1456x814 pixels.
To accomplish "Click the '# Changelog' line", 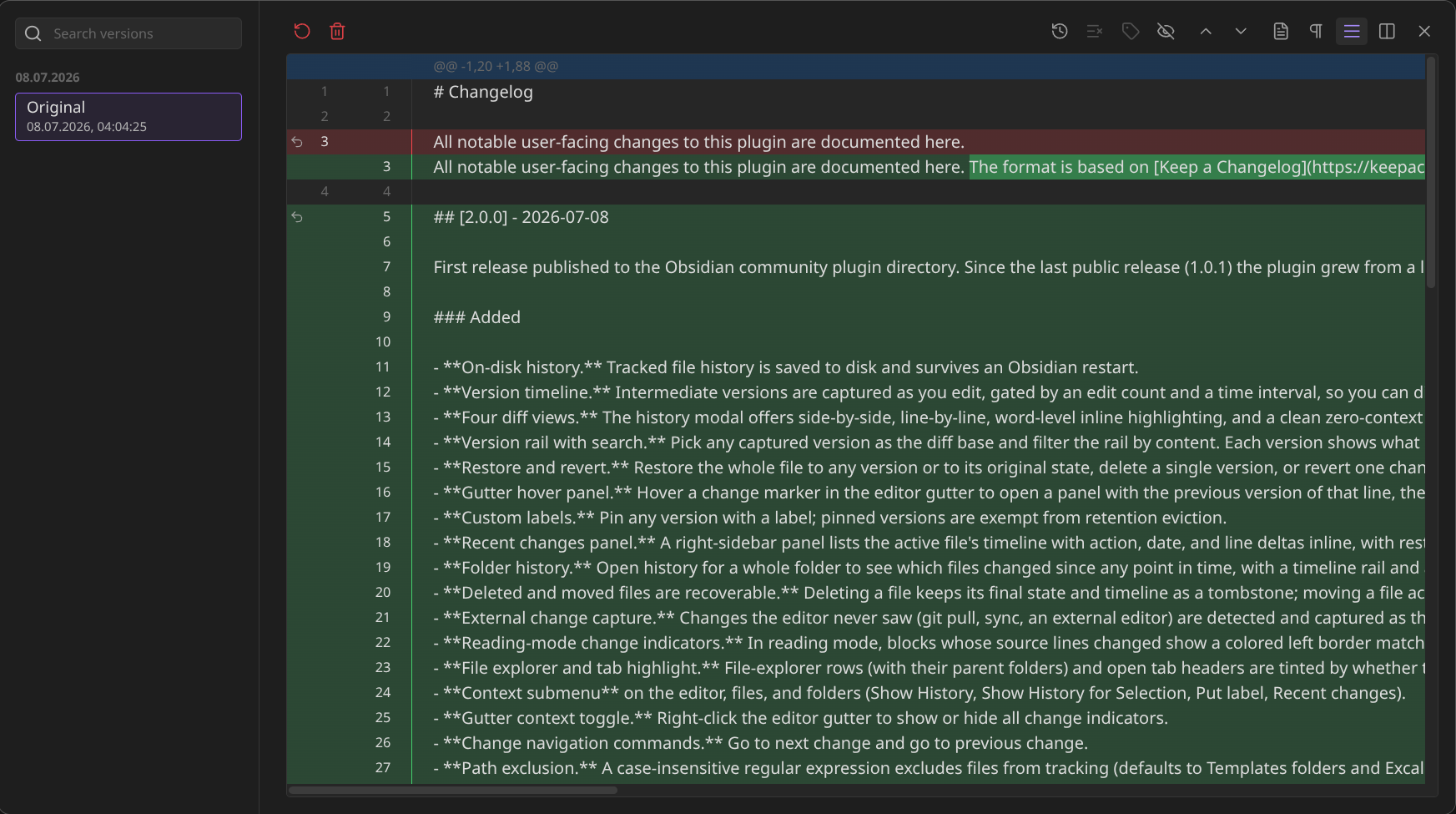I will [x=483, y=92].
